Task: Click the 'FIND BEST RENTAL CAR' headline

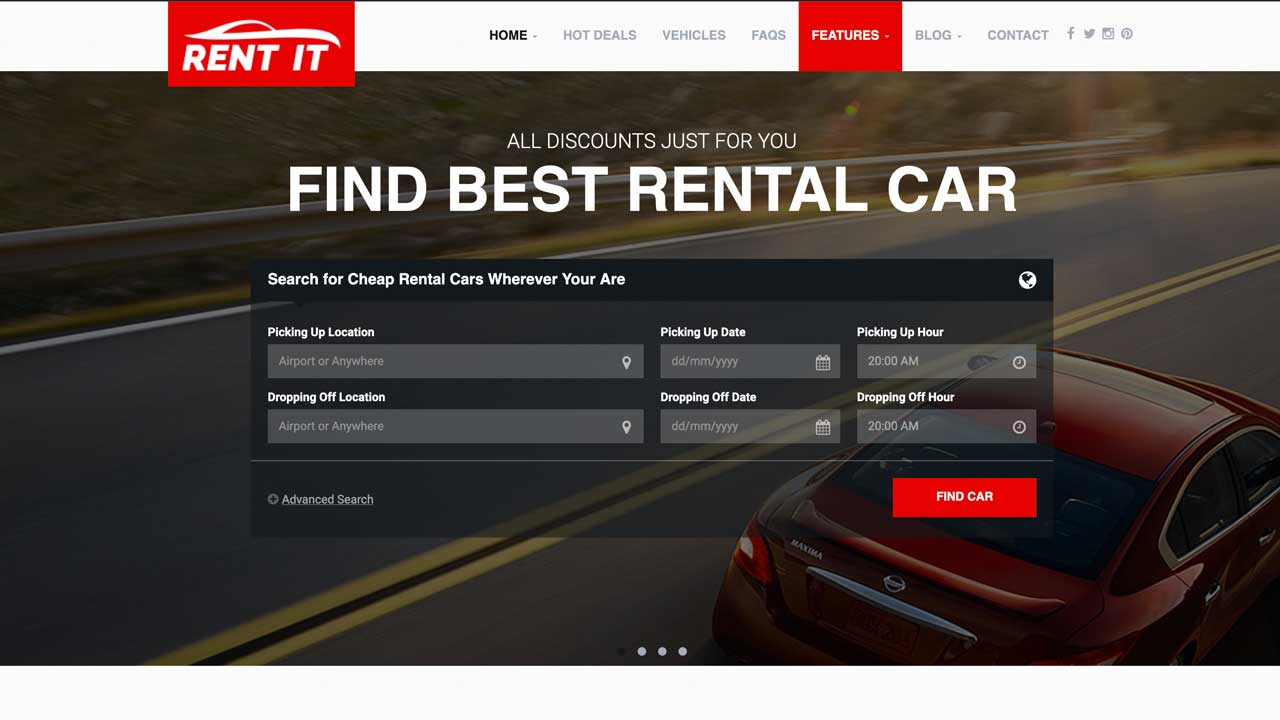Action: 652,189
